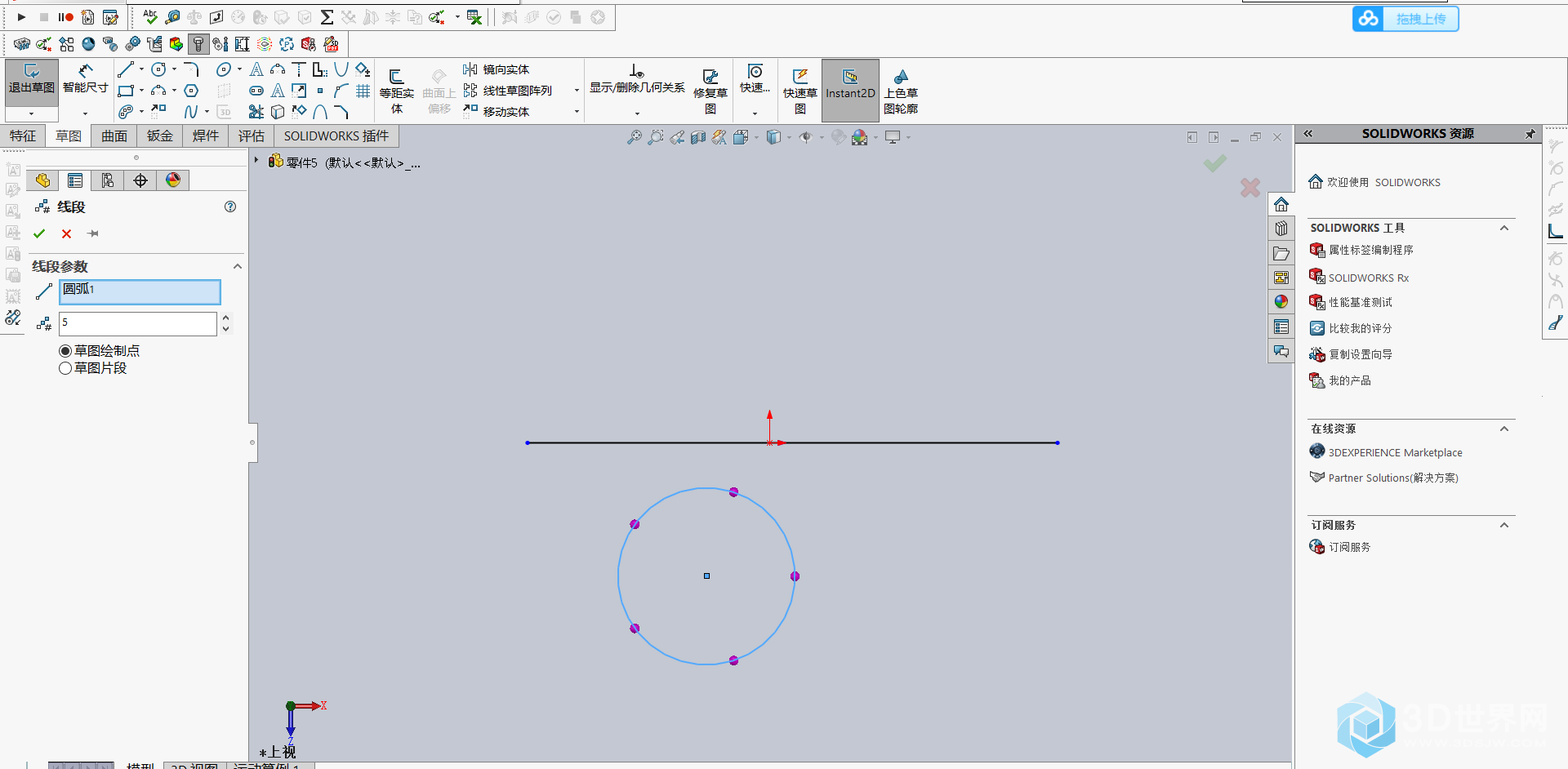Discard sketch with corner red X
The width and height of the screenshot is (1568, 769).
[1249, 187]
